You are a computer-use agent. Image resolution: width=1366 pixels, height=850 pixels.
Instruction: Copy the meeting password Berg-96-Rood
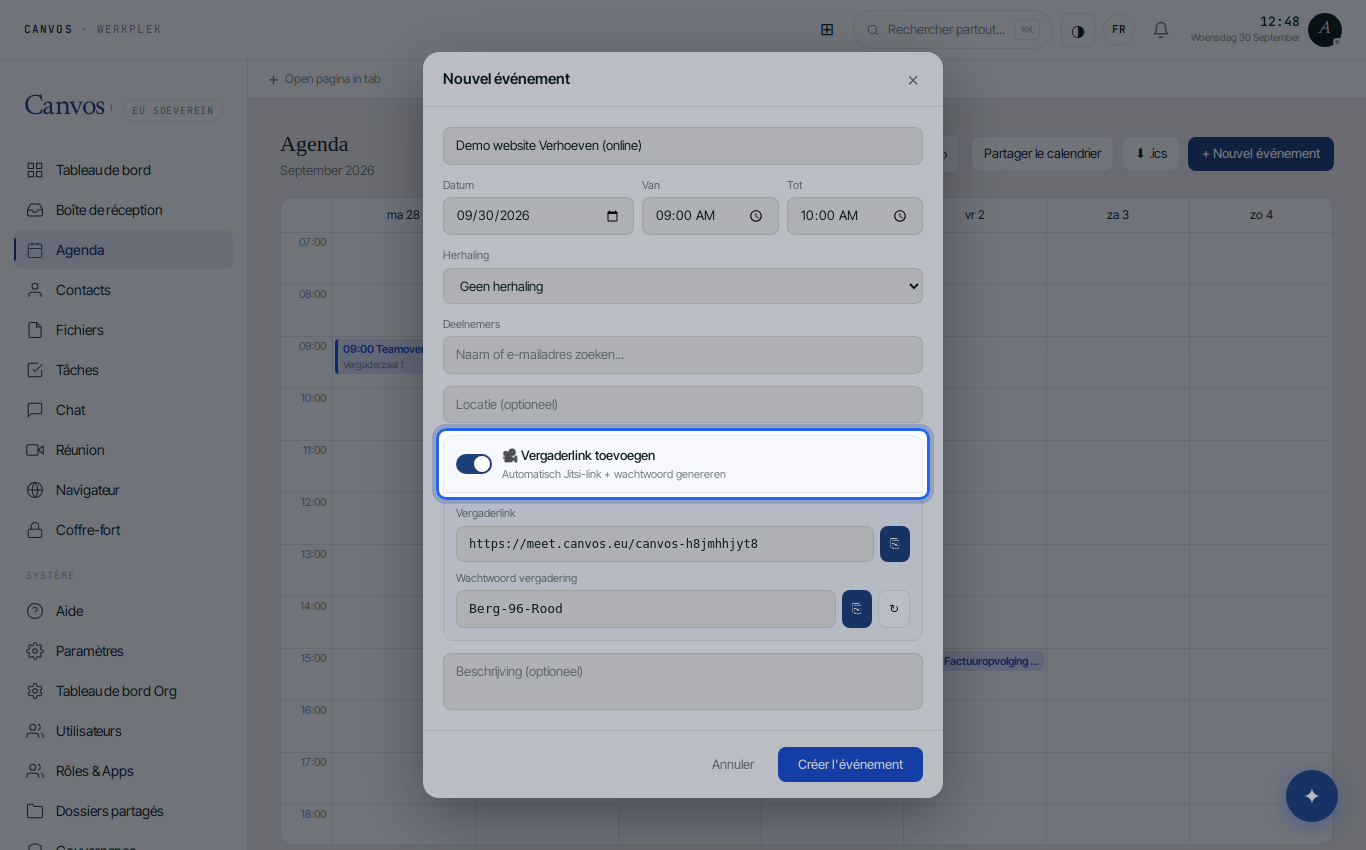857,609
